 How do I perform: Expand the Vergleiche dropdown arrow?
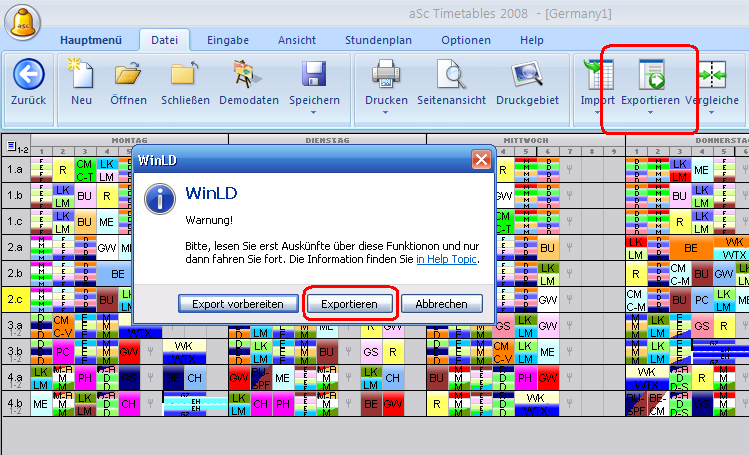[711, 113]
